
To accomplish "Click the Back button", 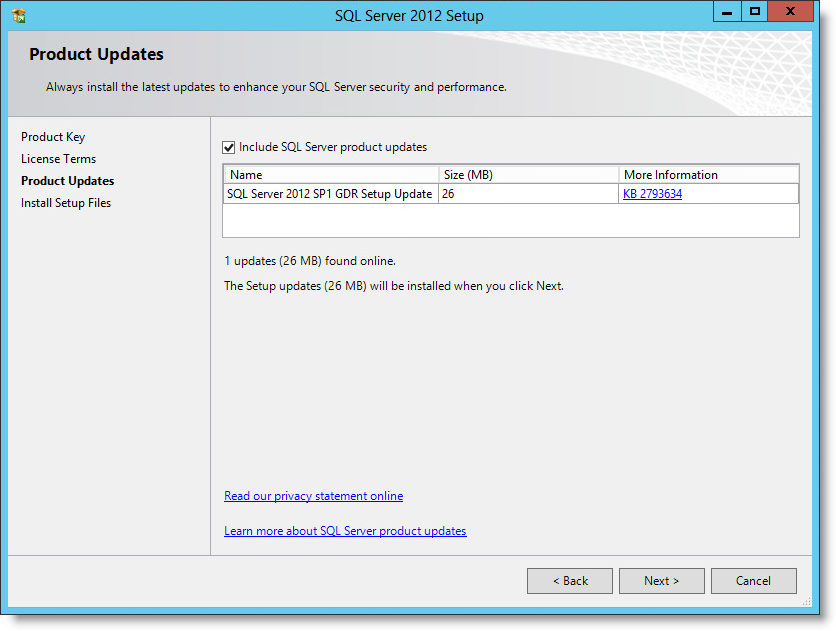I will 570,581.
